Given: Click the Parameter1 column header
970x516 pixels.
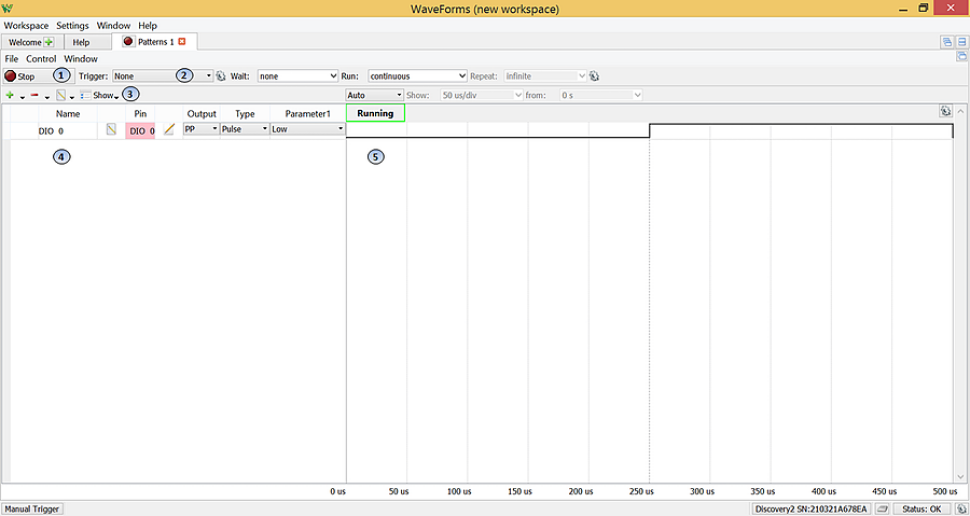Looking at the screenshot, I should (x=308, y=114).
